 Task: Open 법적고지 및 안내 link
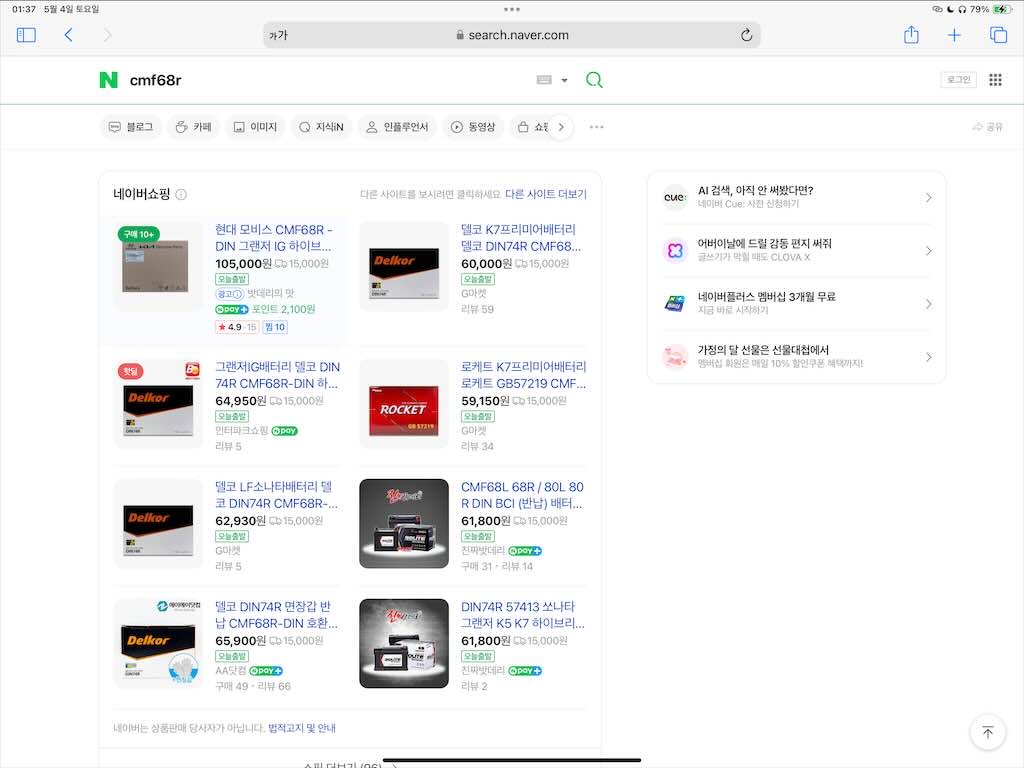coord(302,728)
